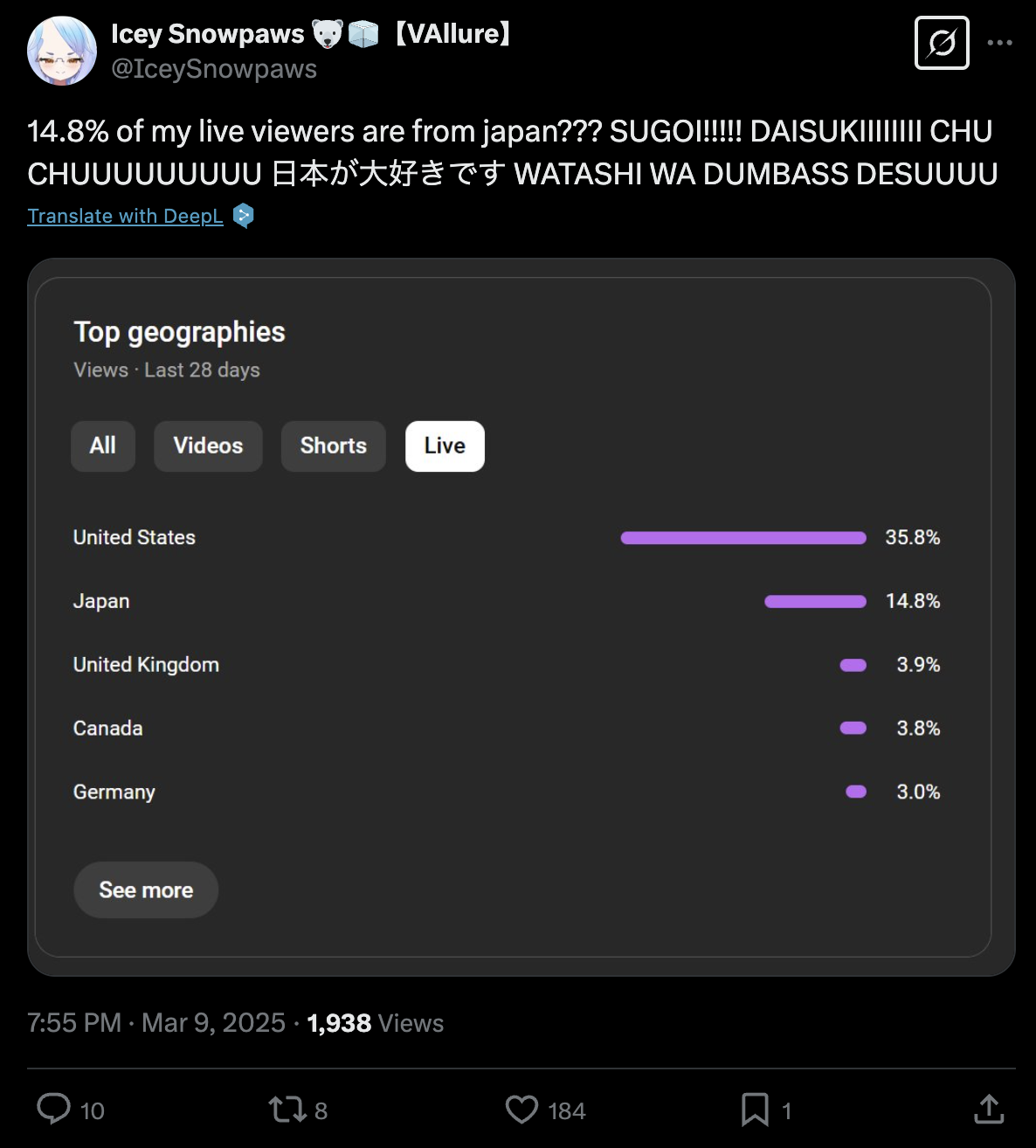Like the post with heart icon
This screenshot has width=1036, height=1148.
[x=522, y=1110]
